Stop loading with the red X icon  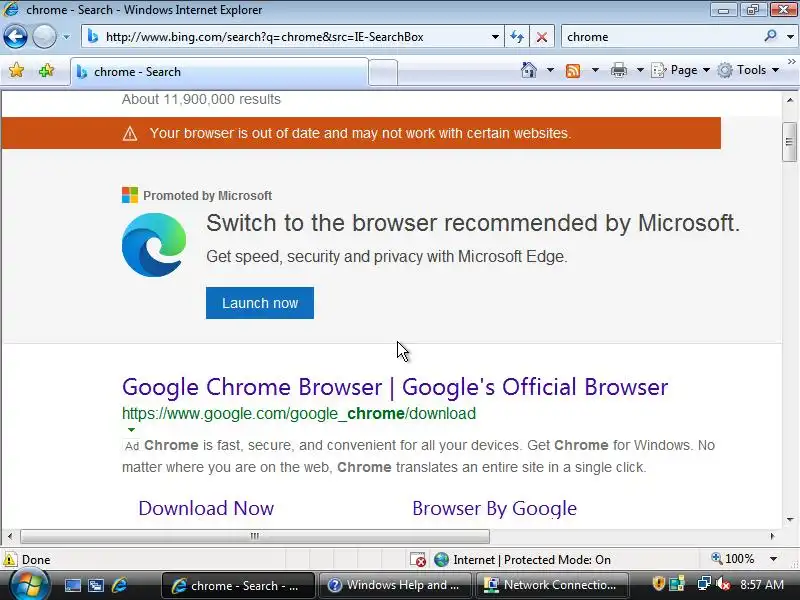point(542,37)
